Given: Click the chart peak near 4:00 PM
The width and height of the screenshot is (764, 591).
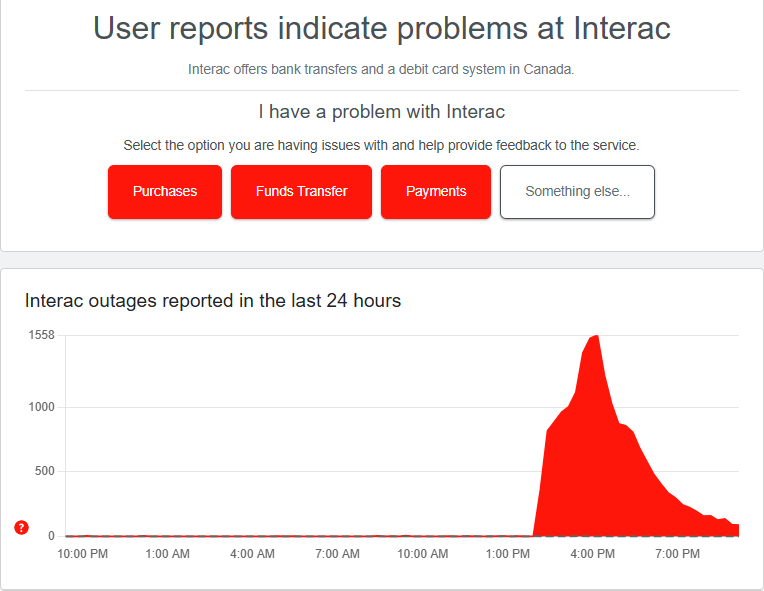Looking at the screenshot, I should (x=596, y=336).
